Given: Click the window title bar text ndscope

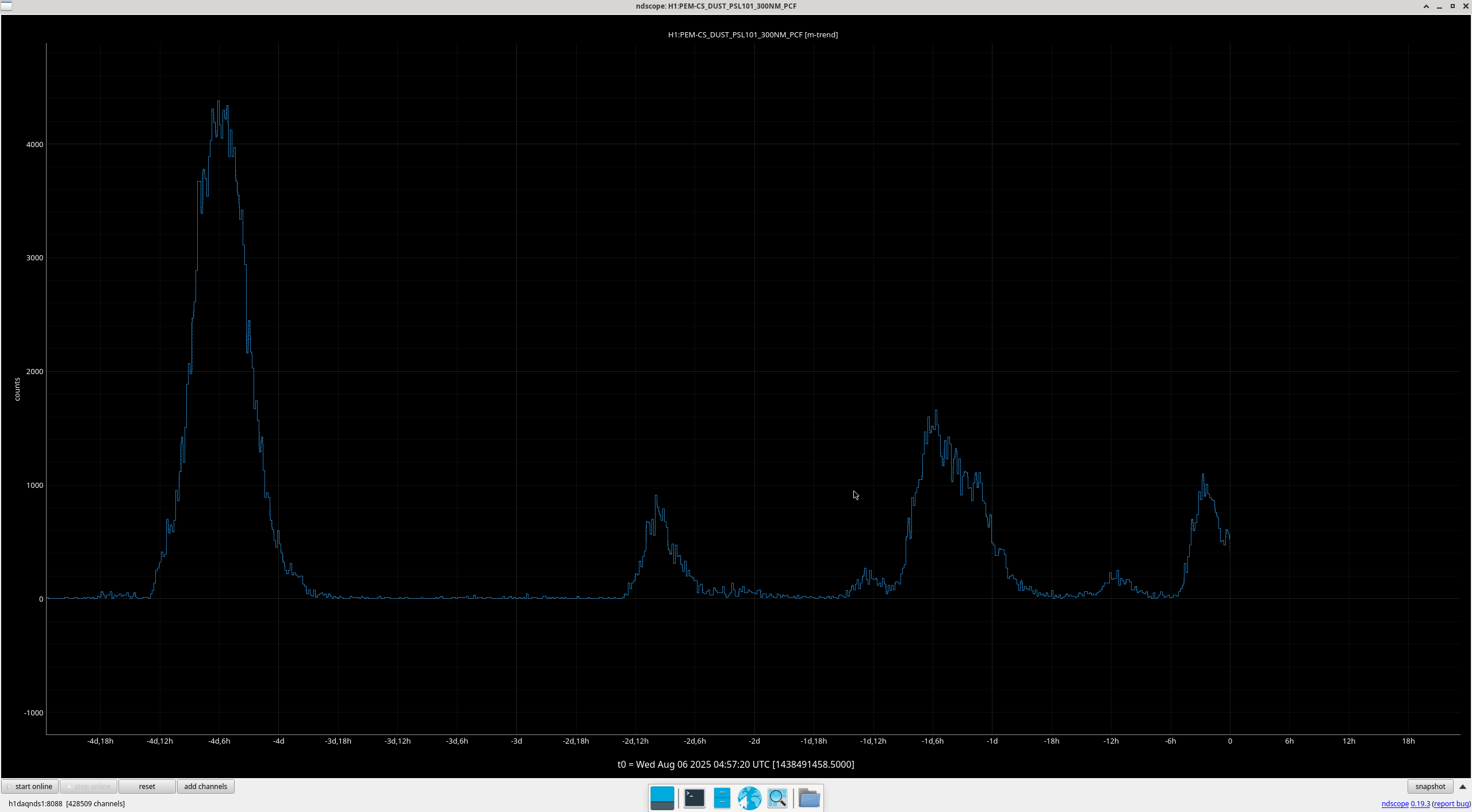Looking at the screenshot, I should (716, 6).
